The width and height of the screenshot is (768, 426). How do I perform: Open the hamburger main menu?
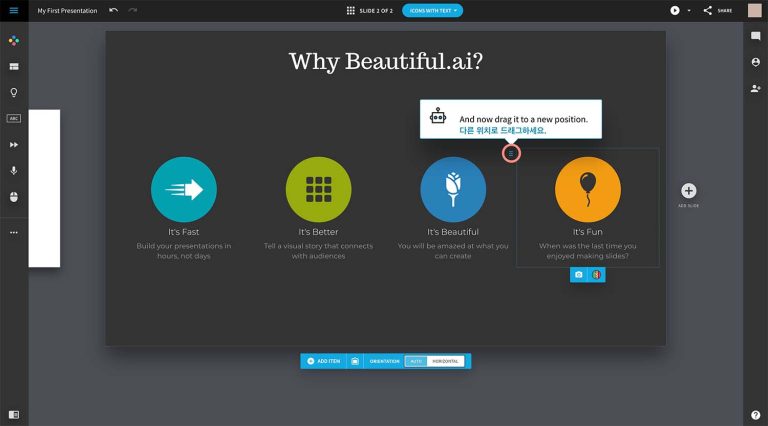coord(13,10)
